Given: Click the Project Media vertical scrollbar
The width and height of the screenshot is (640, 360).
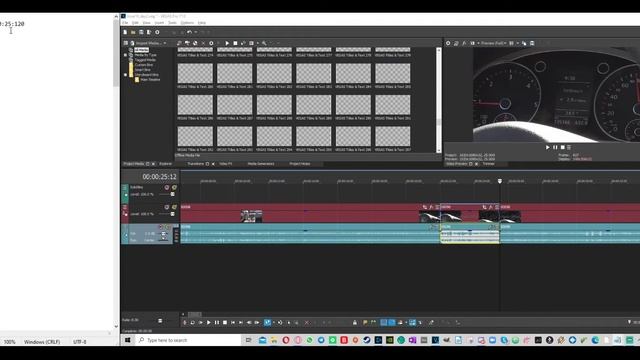Looking at the screenshot, I should click(439, 100).
